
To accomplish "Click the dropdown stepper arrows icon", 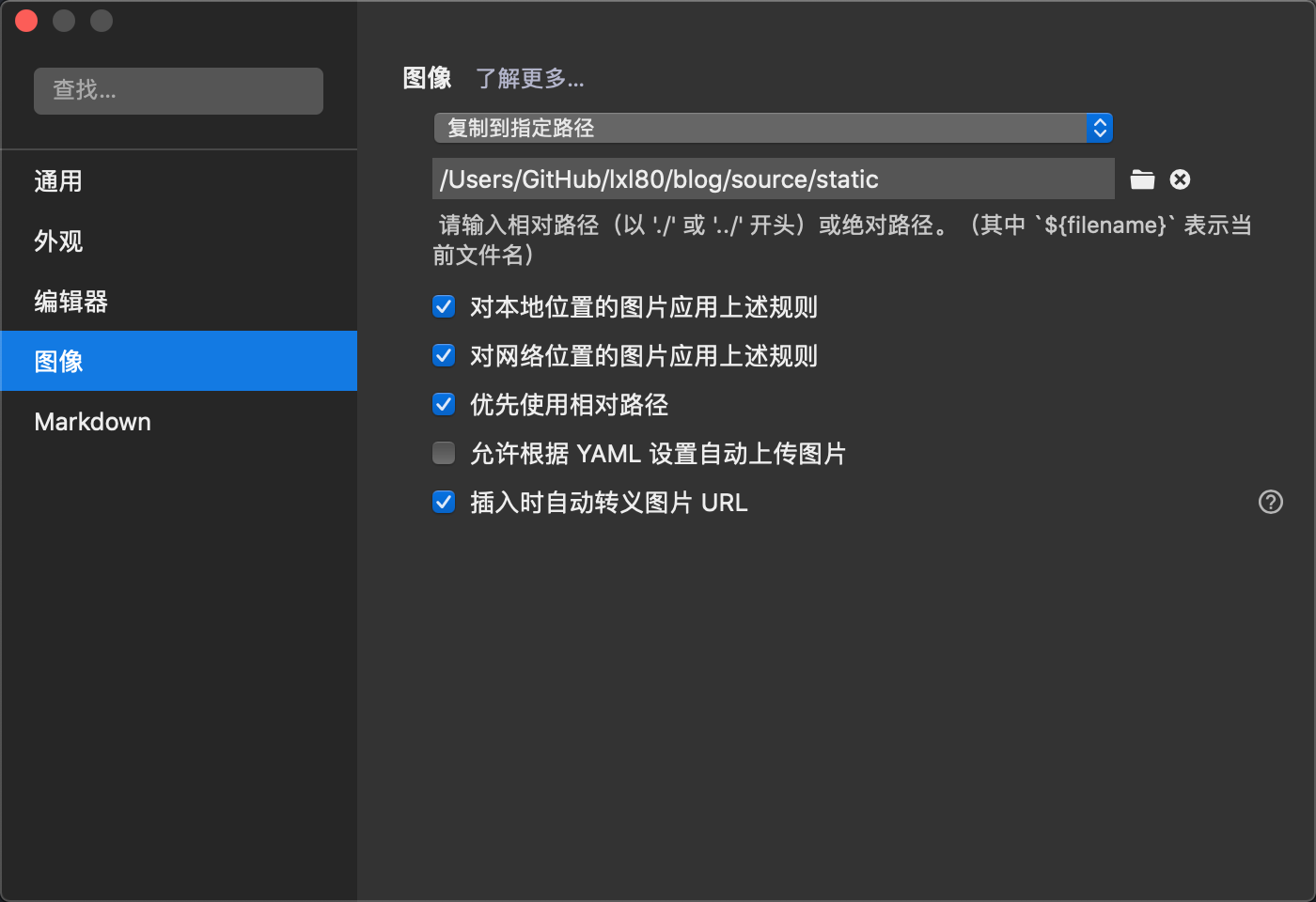I will click(1099, 128).
